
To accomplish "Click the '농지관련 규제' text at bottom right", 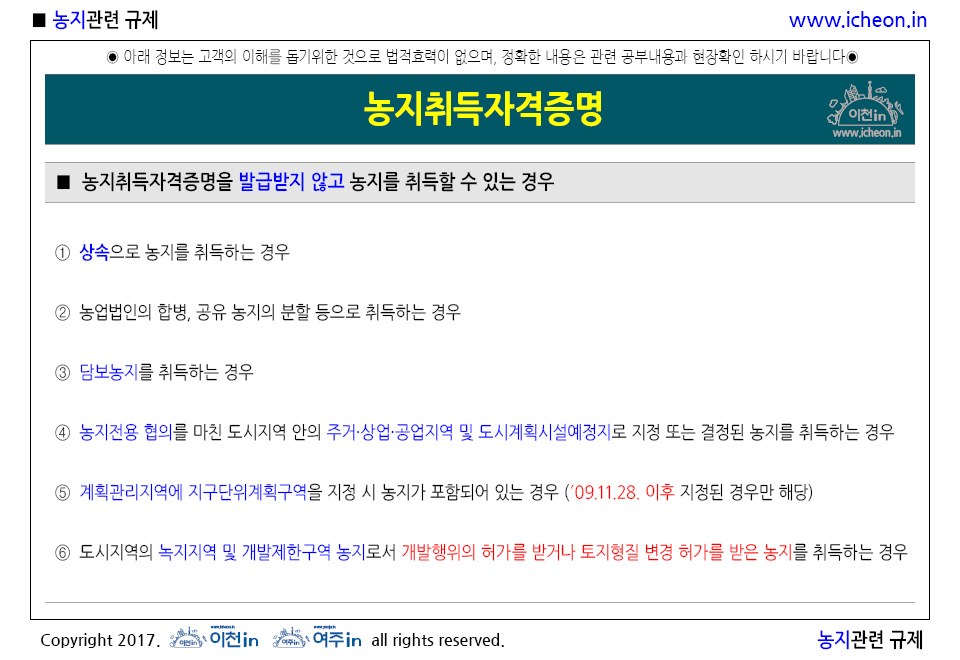I will click(x=870, y=640).
